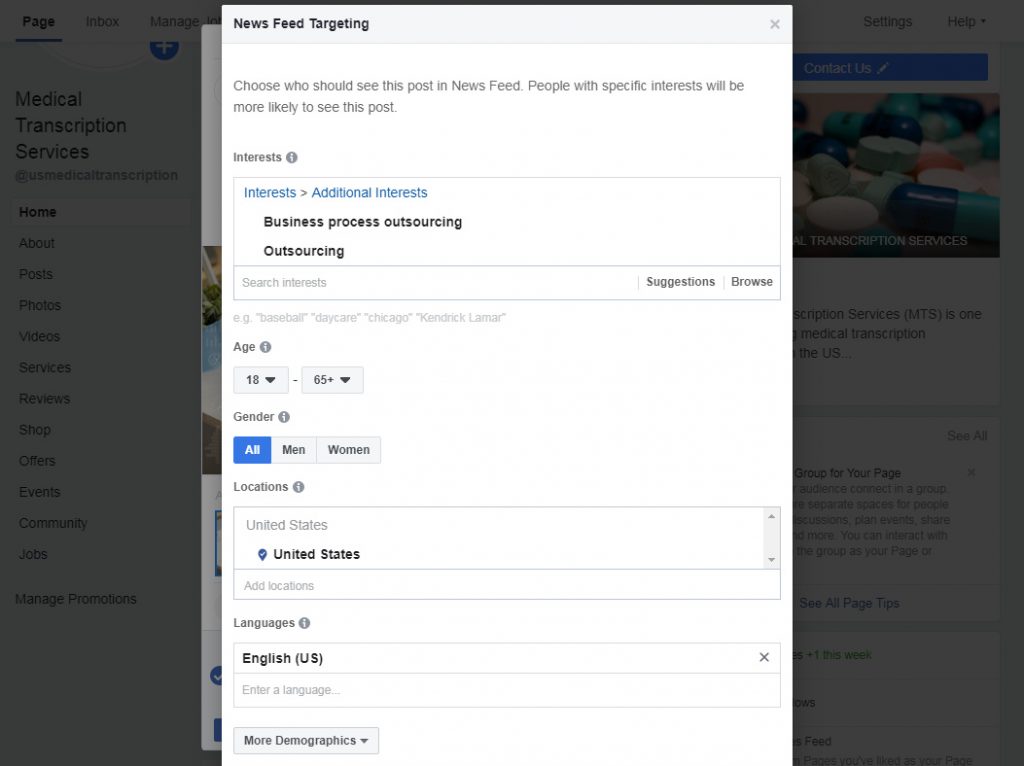Open Services in the page sidebar
1024x766 pixels.
click(x=44, y=368)
